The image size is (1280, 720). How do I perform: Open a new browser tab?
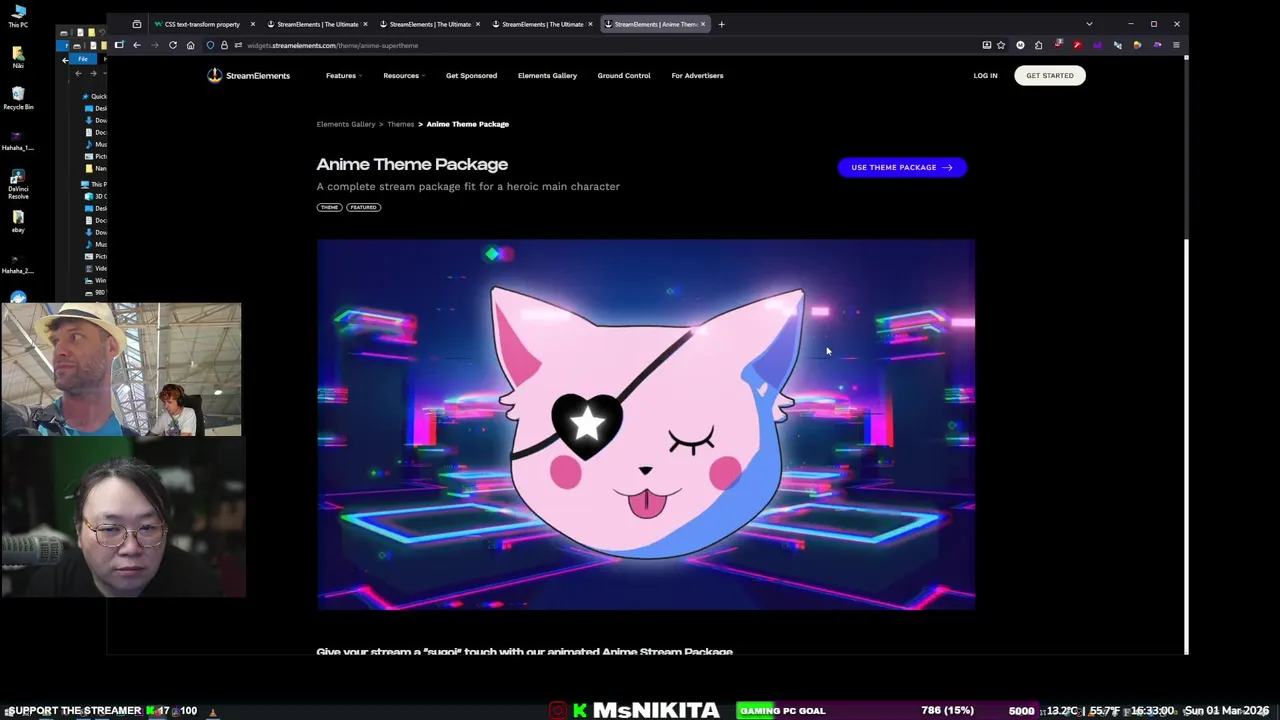(721, 24)
